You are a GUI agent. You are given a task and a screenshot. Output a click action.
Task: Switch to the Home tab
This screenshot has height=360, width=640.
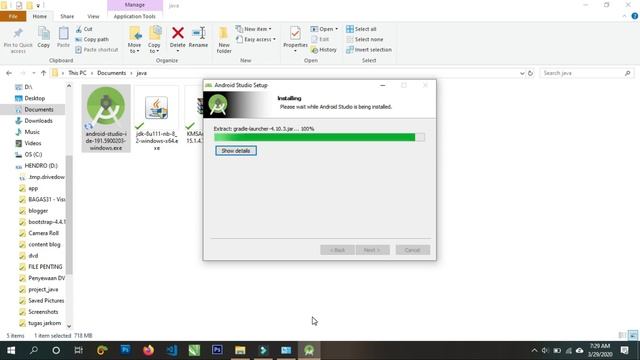click(x=40, y=16)
